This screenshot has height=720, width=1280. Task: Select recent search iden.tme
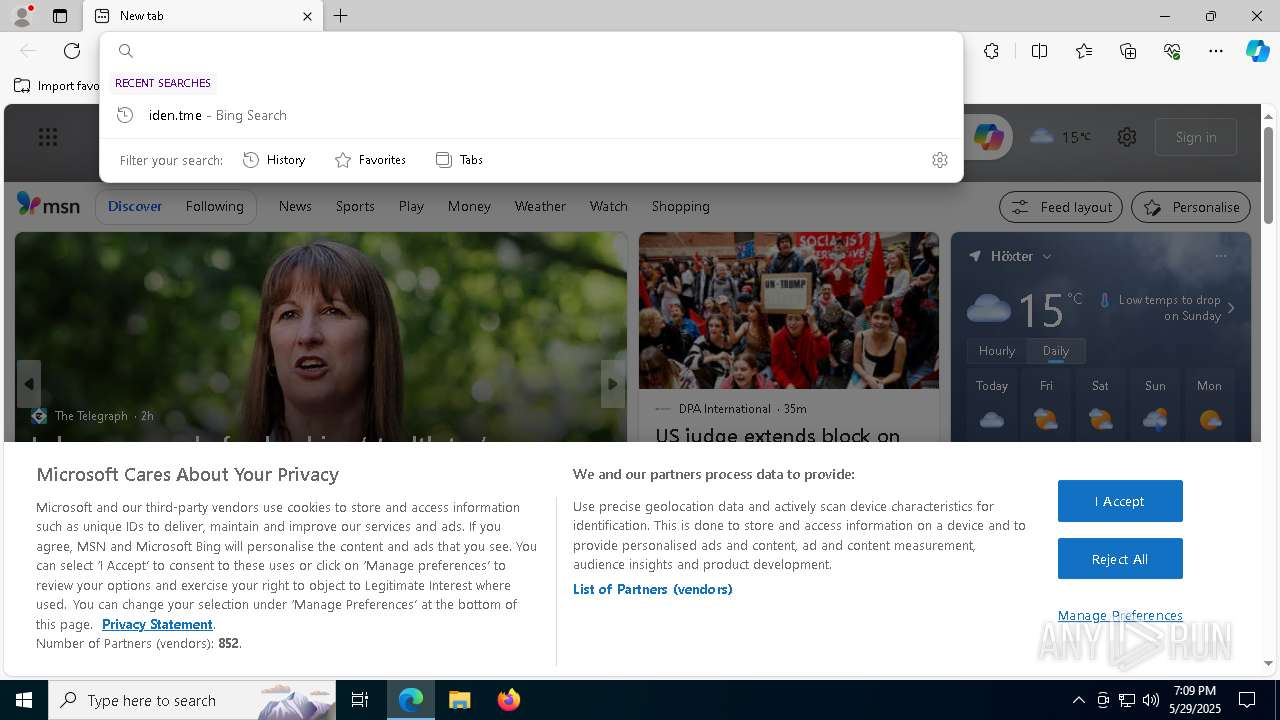tap(531, 115)
